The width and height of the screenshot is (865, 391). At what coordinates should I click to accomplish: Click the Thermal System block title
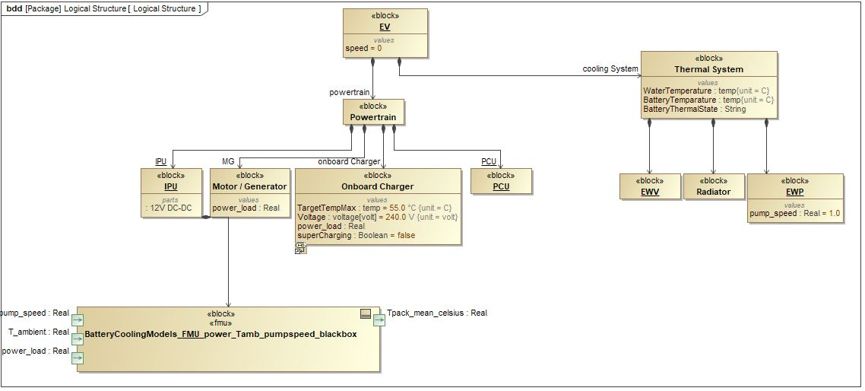(x=709, y=69)
